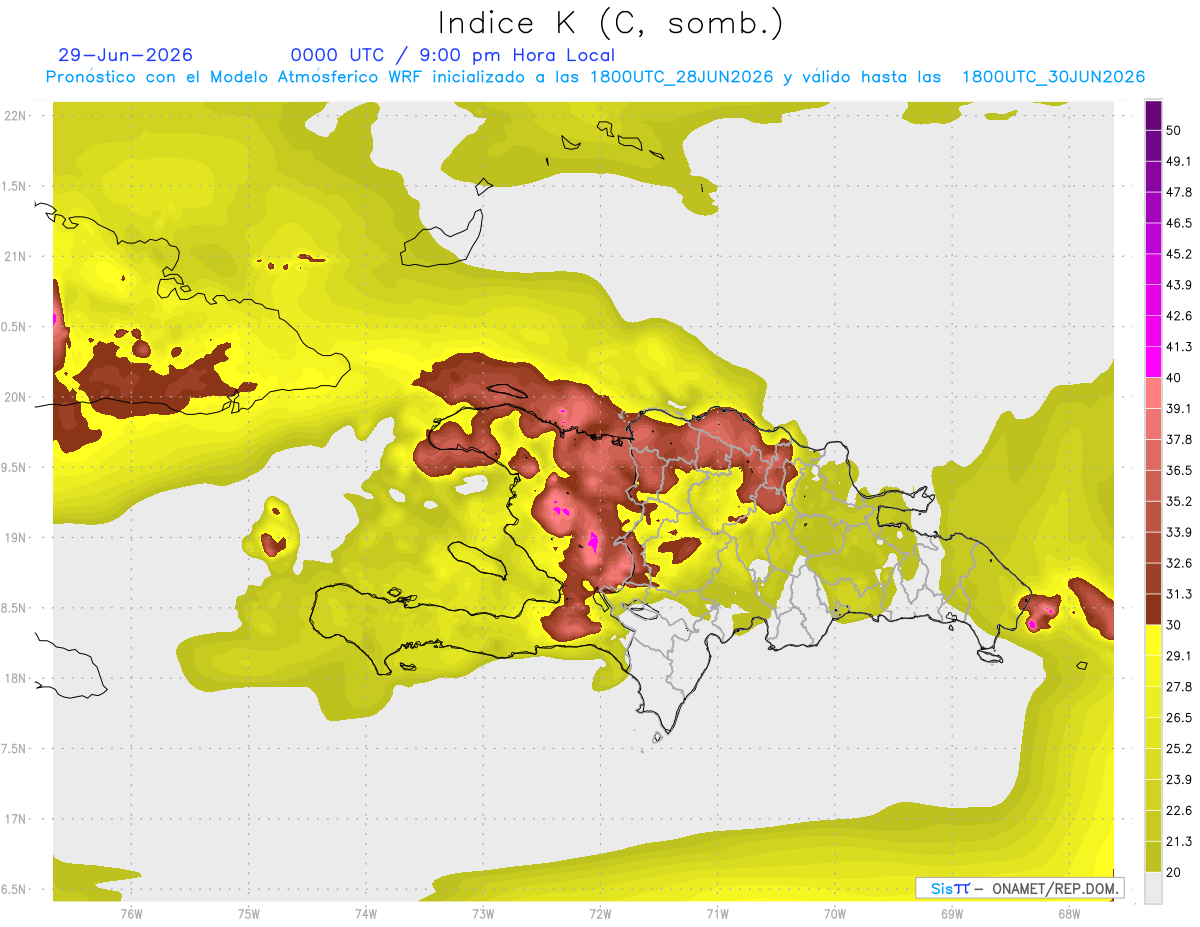This screenshot has width=1200, height=927.
Task: Click longitude label '68W'
Action: click(x=1069, y=913)
